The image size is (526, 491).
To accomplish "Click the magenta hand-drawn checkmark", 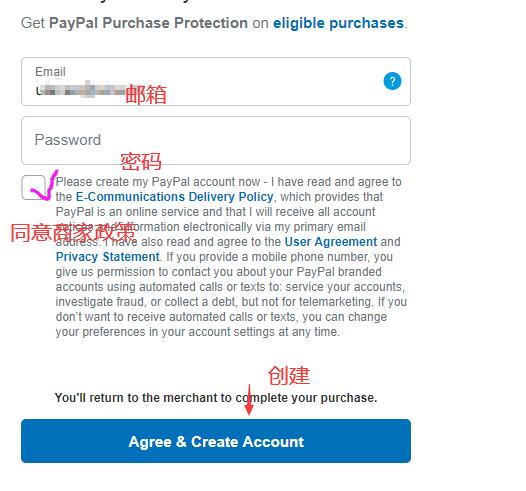I will point(44,186).
